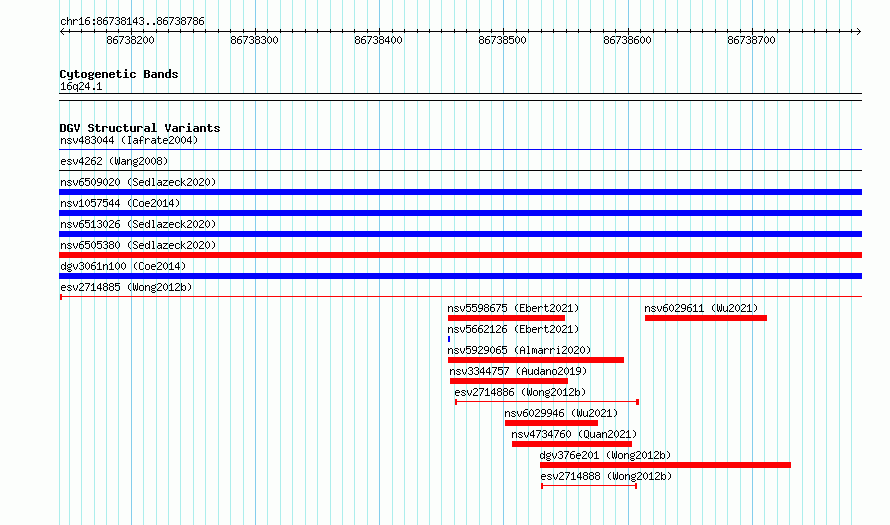Click the red bar under dgv376e201
The height and width of the screenshot is (525, 890).
[665, 465]
